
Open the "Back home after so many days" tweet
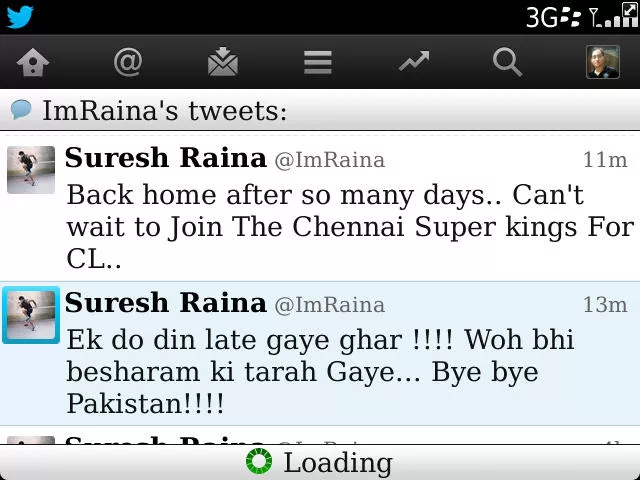click(320, 207)
